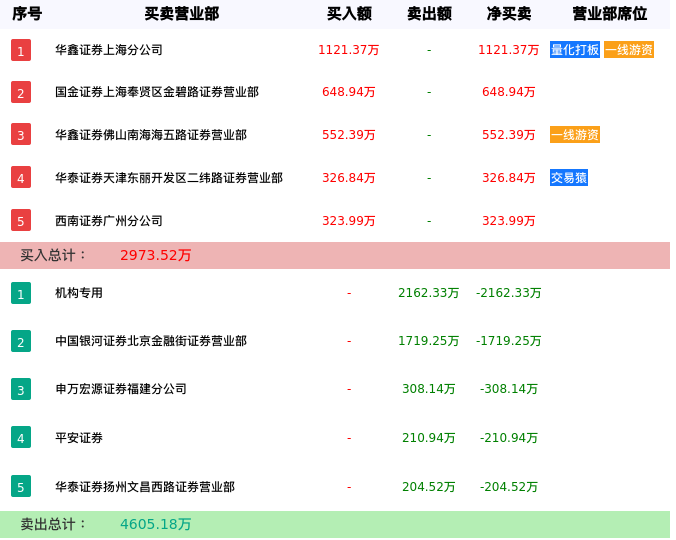Click net value -210.94万
This screenshot has width=676, height=540.
(509, 438)
